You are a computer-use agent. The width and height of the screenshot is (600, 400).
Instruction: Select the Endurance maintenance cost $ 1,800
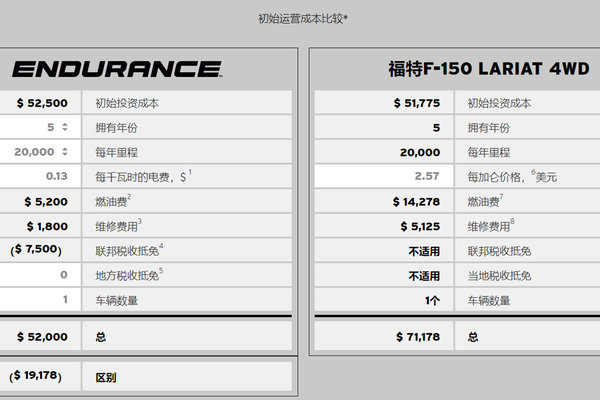tap(47, 226)
